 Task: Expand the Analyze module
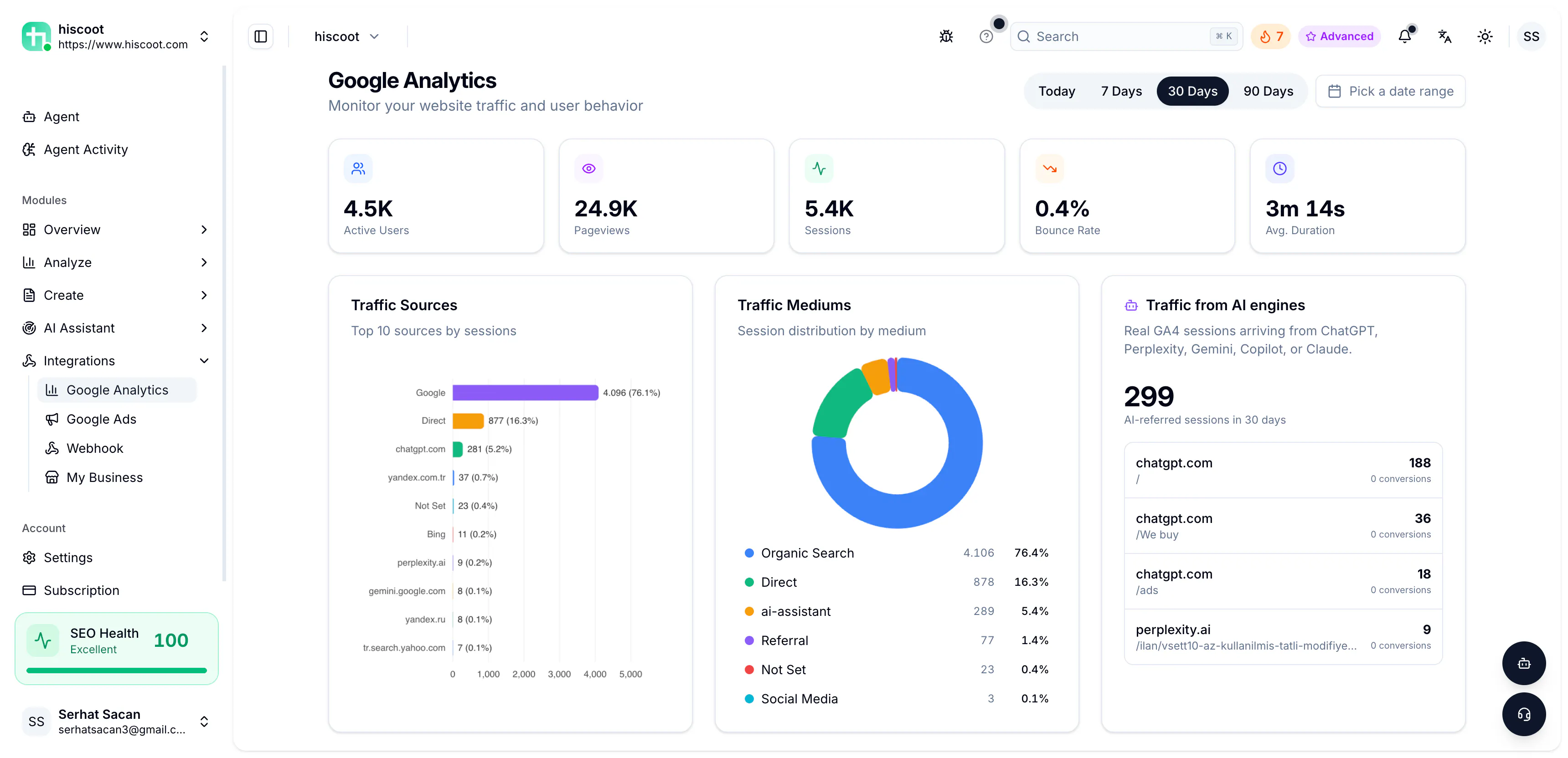coord(116,262)
